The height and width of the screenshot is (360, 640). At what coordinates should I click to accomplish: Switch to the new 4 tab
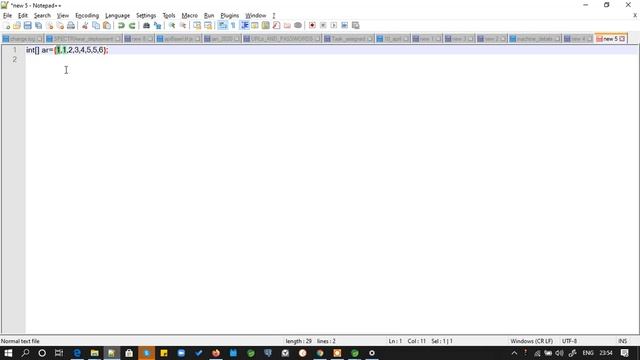(578, 39)
